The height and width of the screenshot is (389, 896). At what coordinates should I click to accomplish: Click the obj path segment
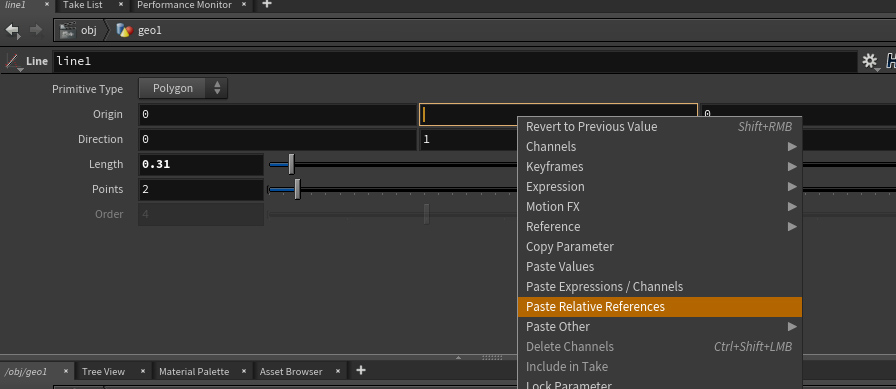click(89, 30)
